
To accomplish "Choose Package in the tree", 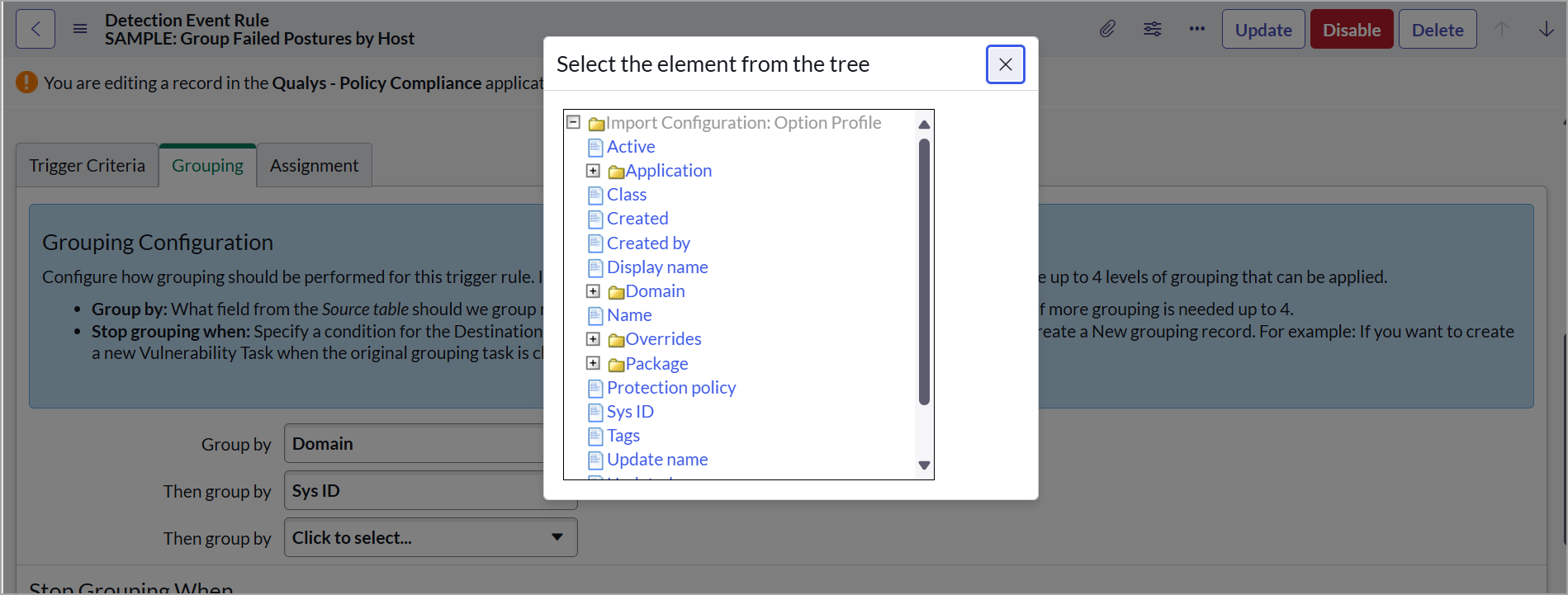I will tap(656, 364).
